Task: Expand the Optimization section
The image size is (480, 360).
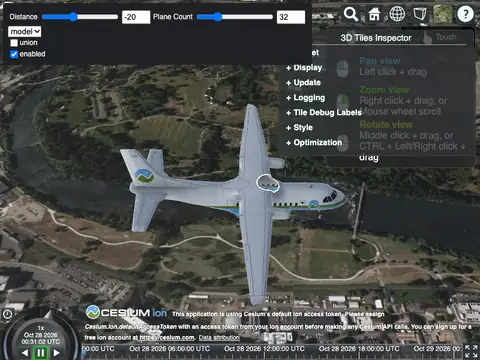Action: pyautogui.click(x=314, y=143)
